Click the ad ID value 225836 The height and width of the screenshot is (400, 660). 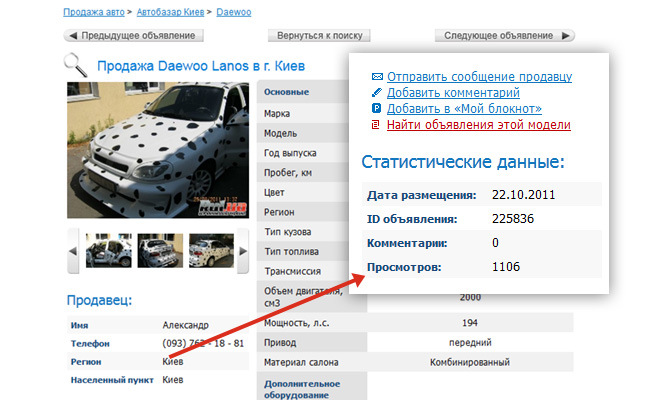coord(513,219)
